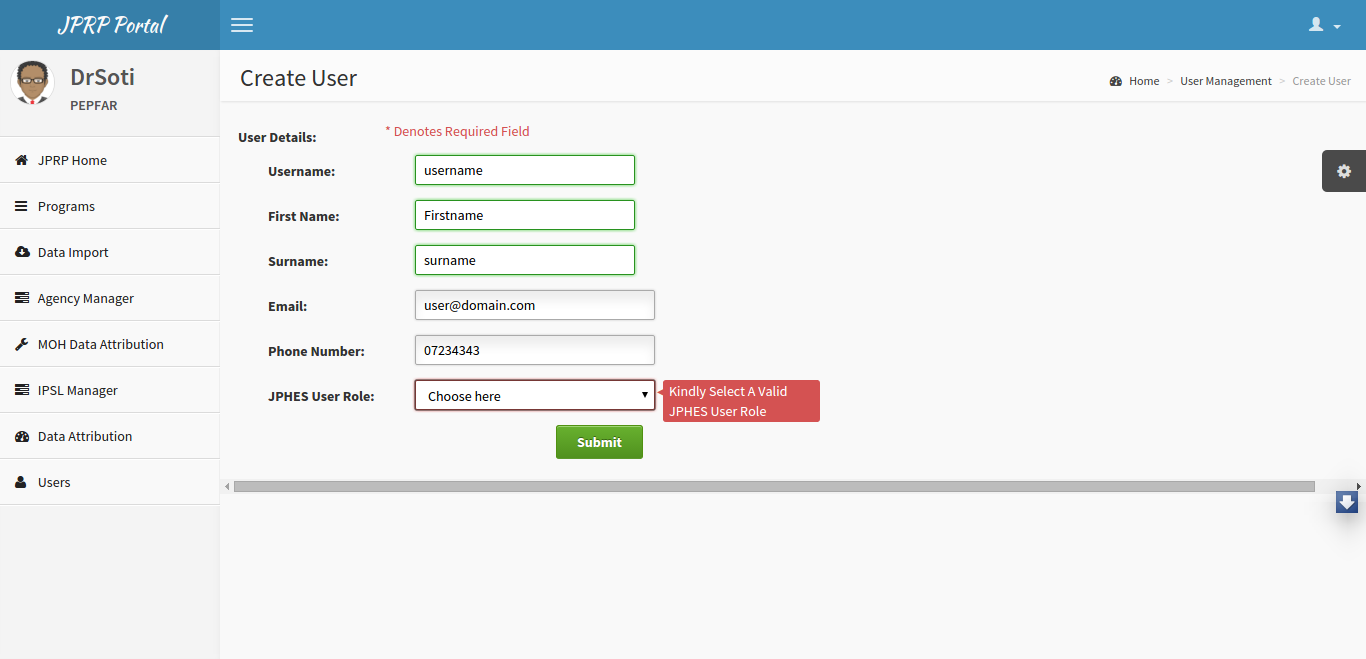The image size is (1366, 659).
Task: Click the person icon beside Users
Action: (x=21, y=482)
